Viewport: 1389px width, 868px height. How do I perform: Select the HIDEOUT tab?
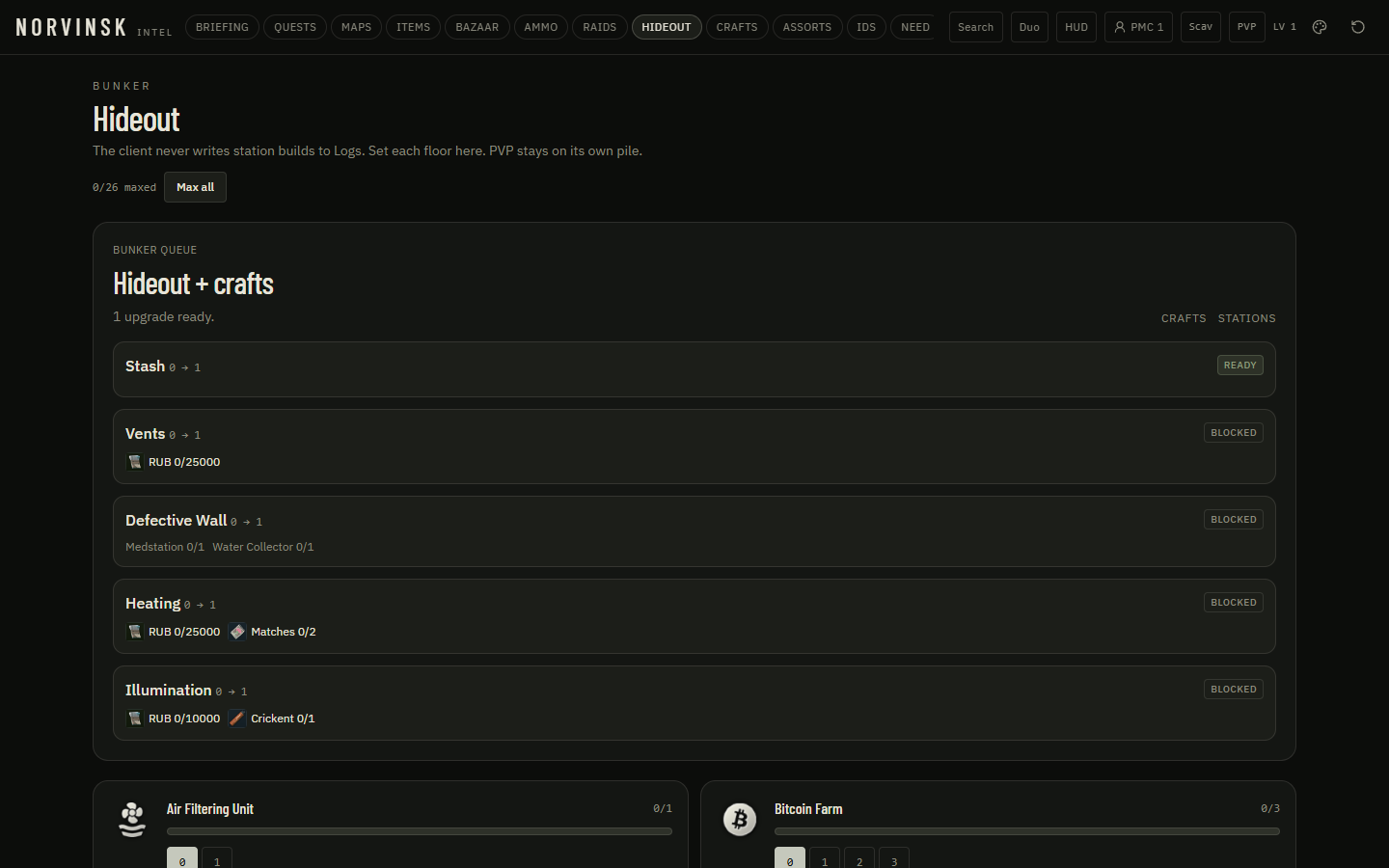pos(667,27)
